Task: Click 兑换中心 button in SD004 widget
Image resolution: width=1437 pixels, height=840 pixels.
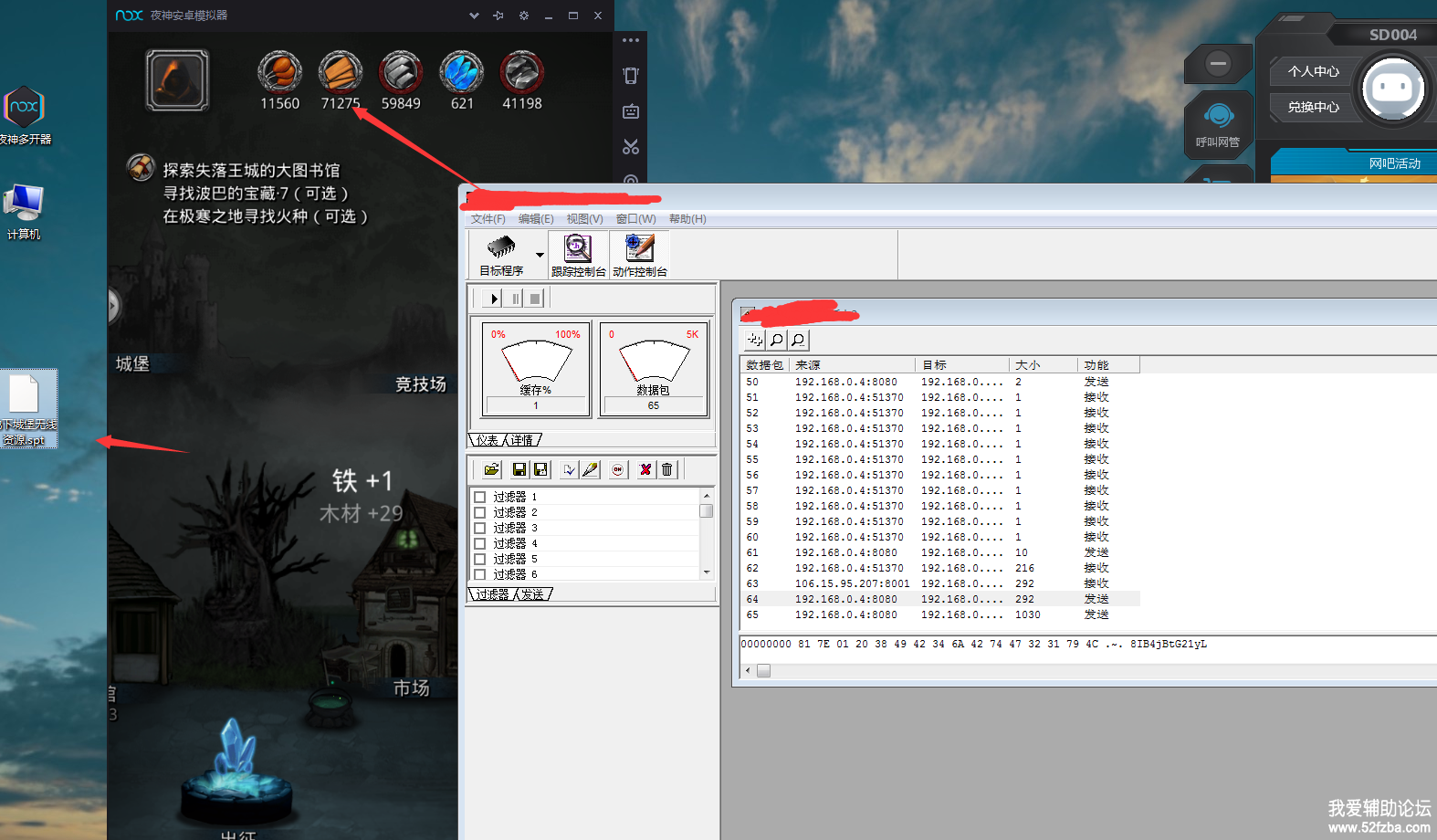Action: (x=1313, y=107)
